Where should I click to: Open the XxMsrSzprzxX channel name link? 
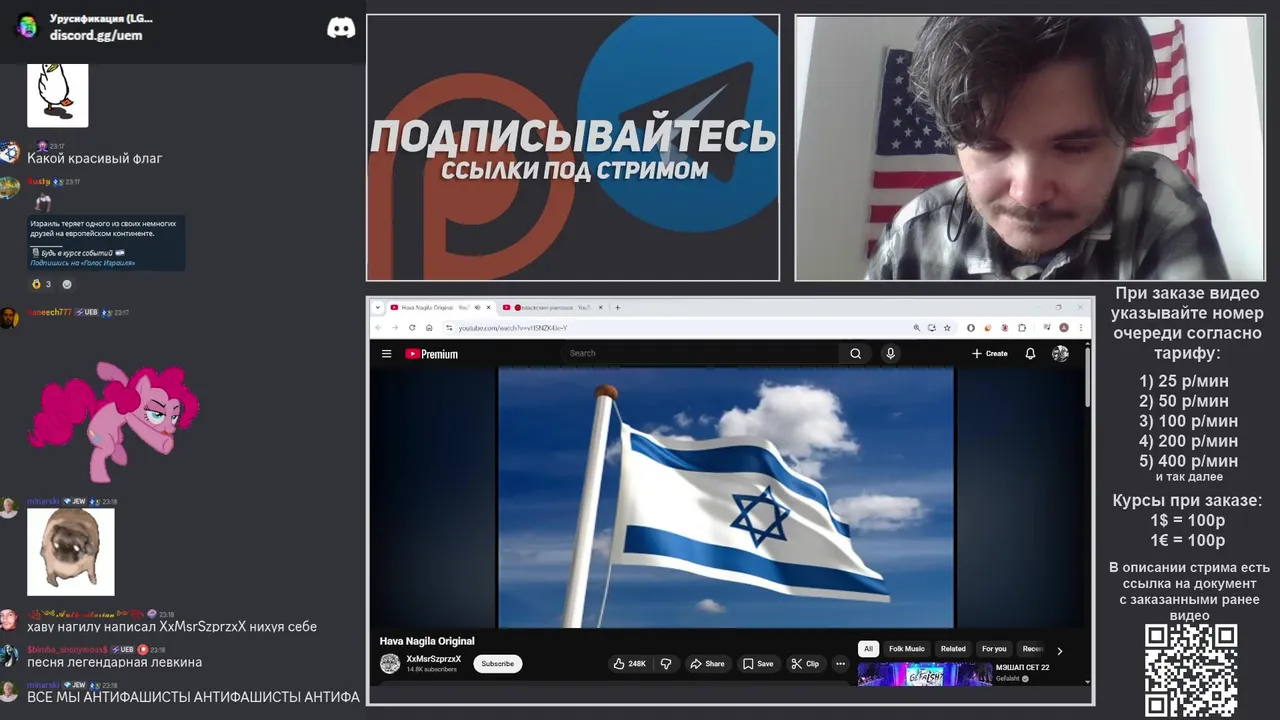pos(434,659)
